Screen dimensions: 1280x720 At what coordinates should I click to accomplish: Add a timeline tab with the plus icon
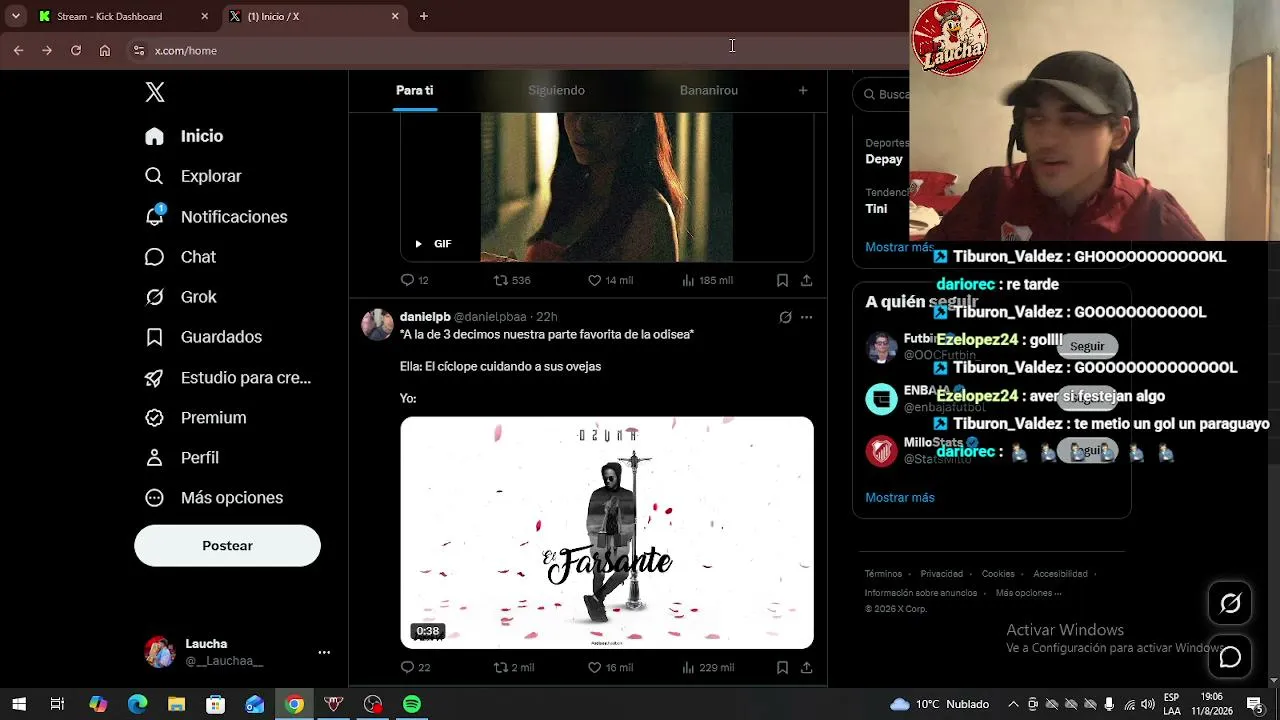pos(802,90)
